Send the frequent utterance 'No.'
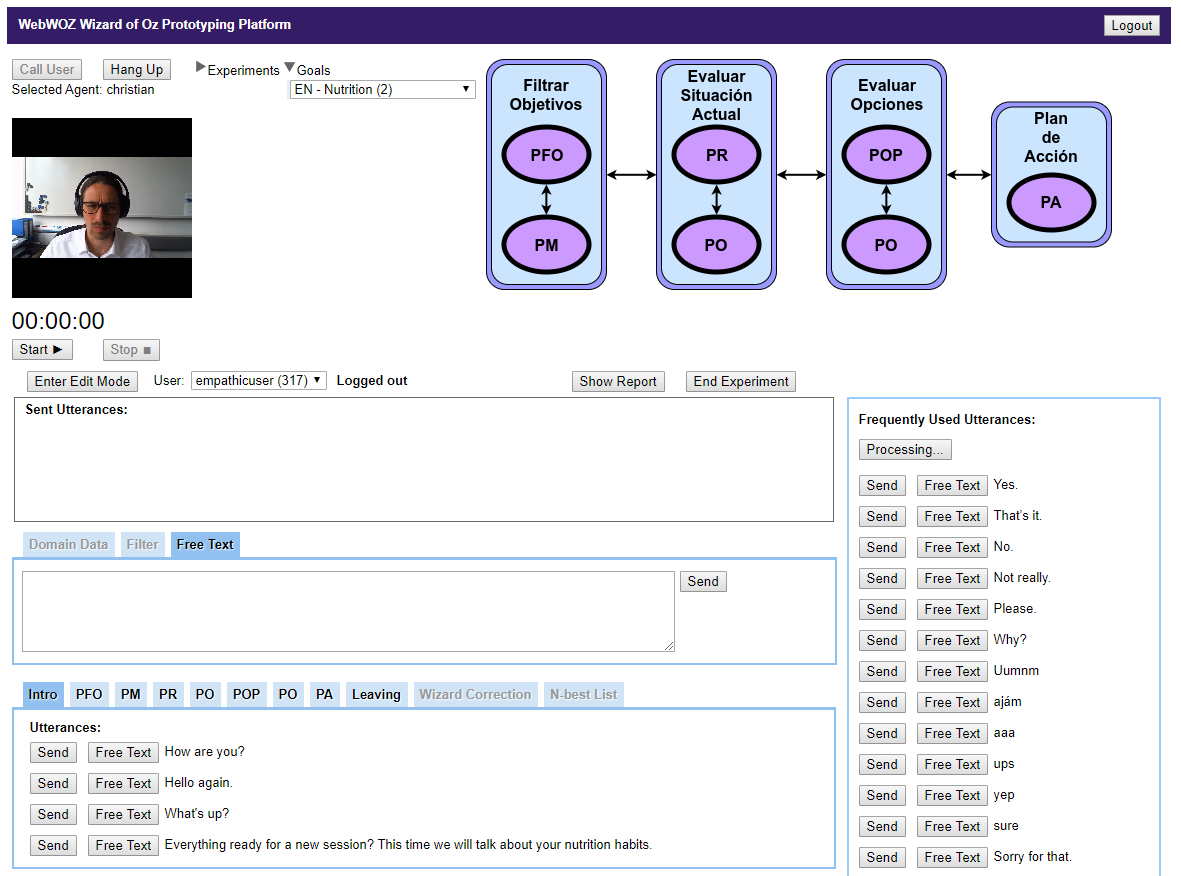The width and height of the screenshot is (1181, 876). (882, 548)
